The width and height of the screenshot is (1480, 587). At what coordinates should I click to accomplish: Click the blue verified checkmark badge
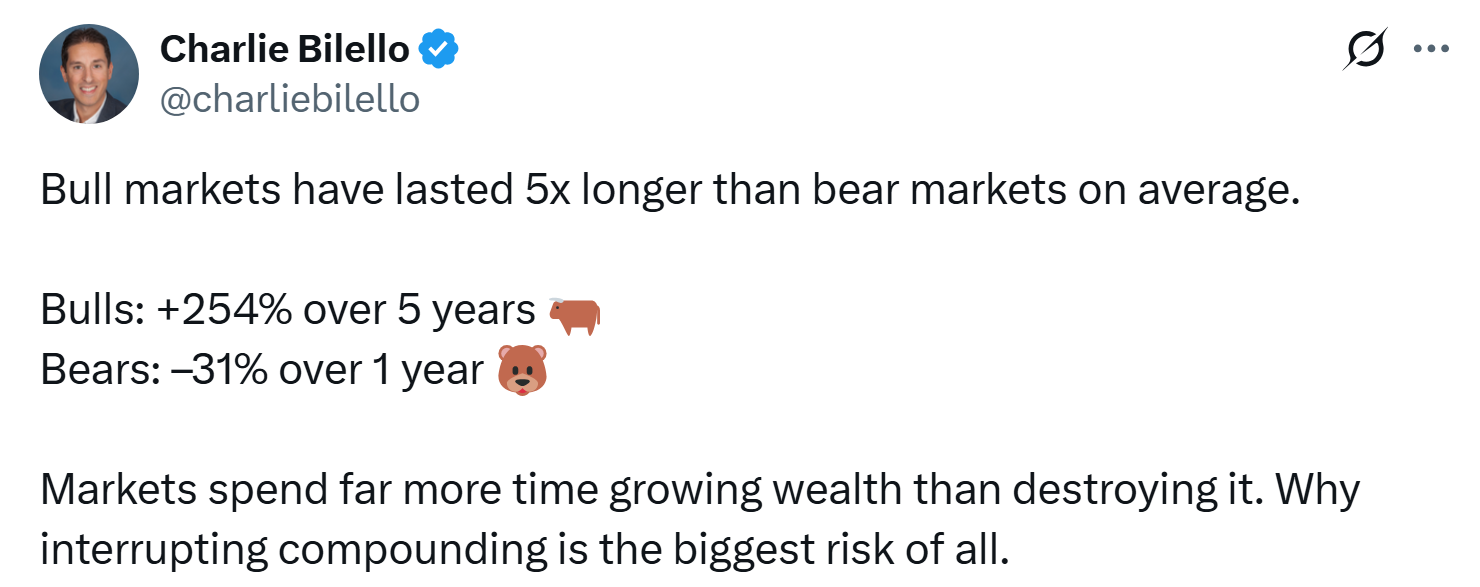coord(438,49)
